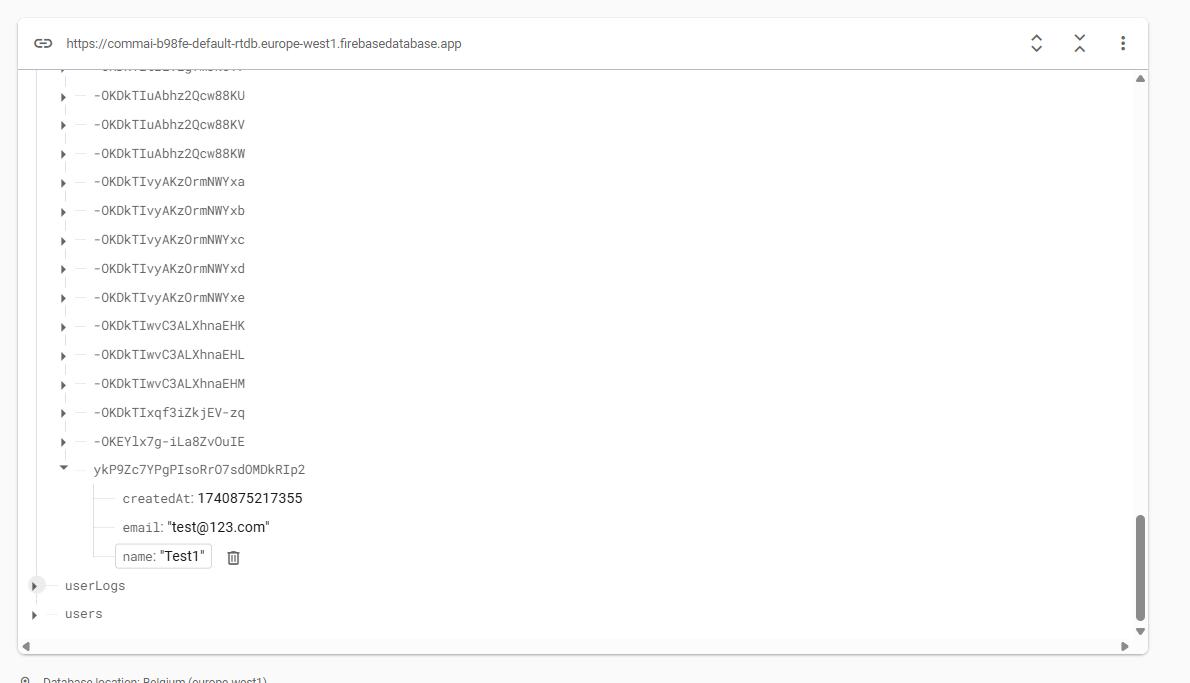This screenshot has width=1190, height=683.
Task: Delete the name field with trash icon
Action: coord(233,557)
